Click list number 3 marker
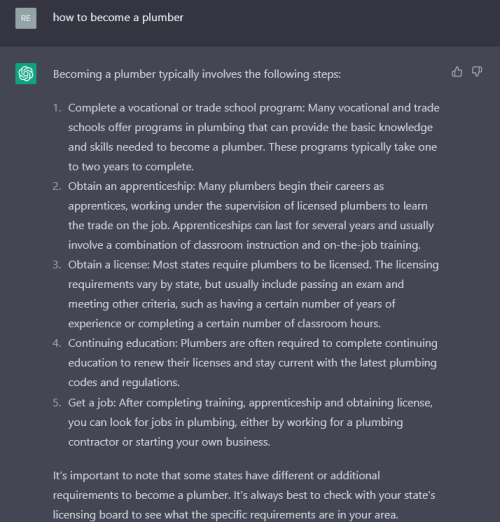The image size is (500, 522). tap(57, 265)
